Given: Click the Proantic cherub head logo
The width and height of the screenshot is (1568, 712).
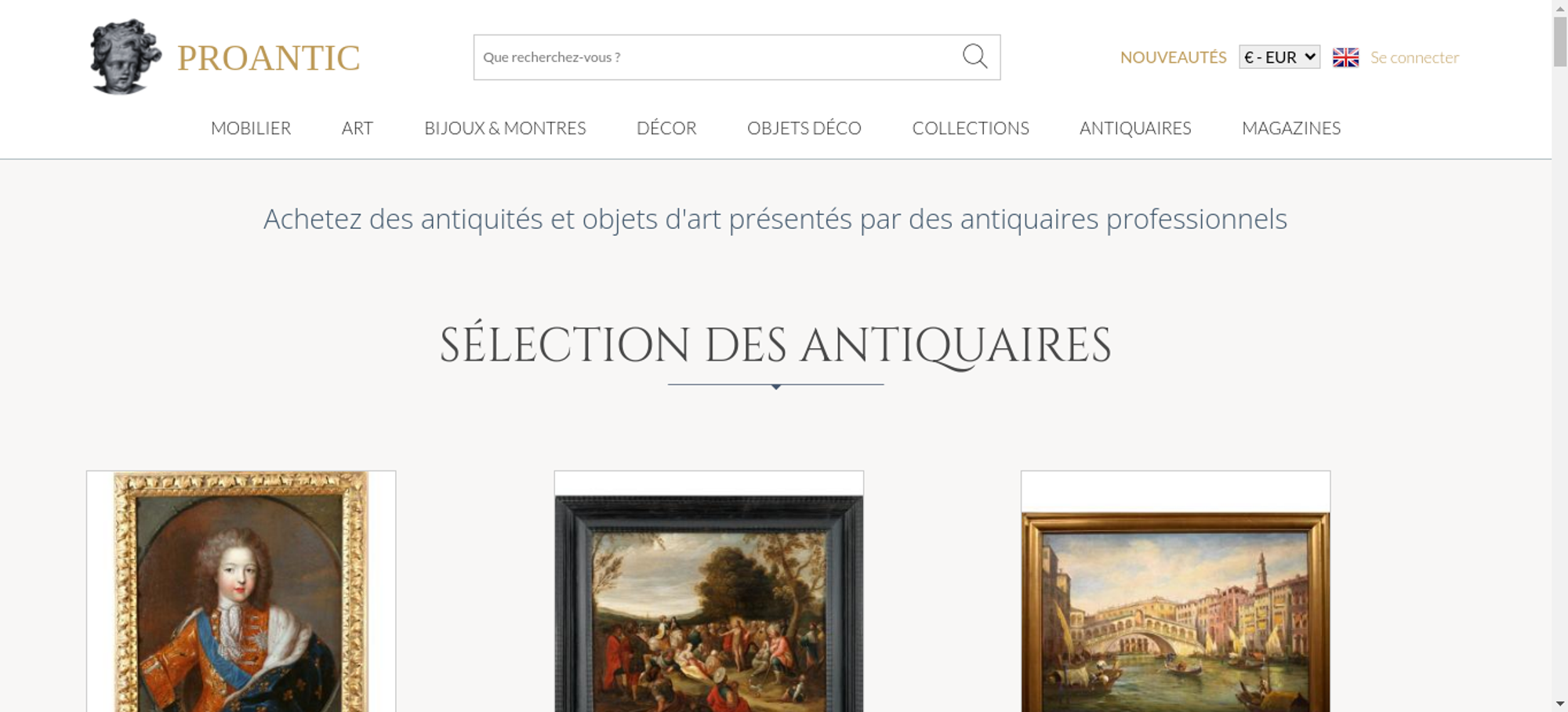Looking at the screenshot, I should click(x=125, y=56).
